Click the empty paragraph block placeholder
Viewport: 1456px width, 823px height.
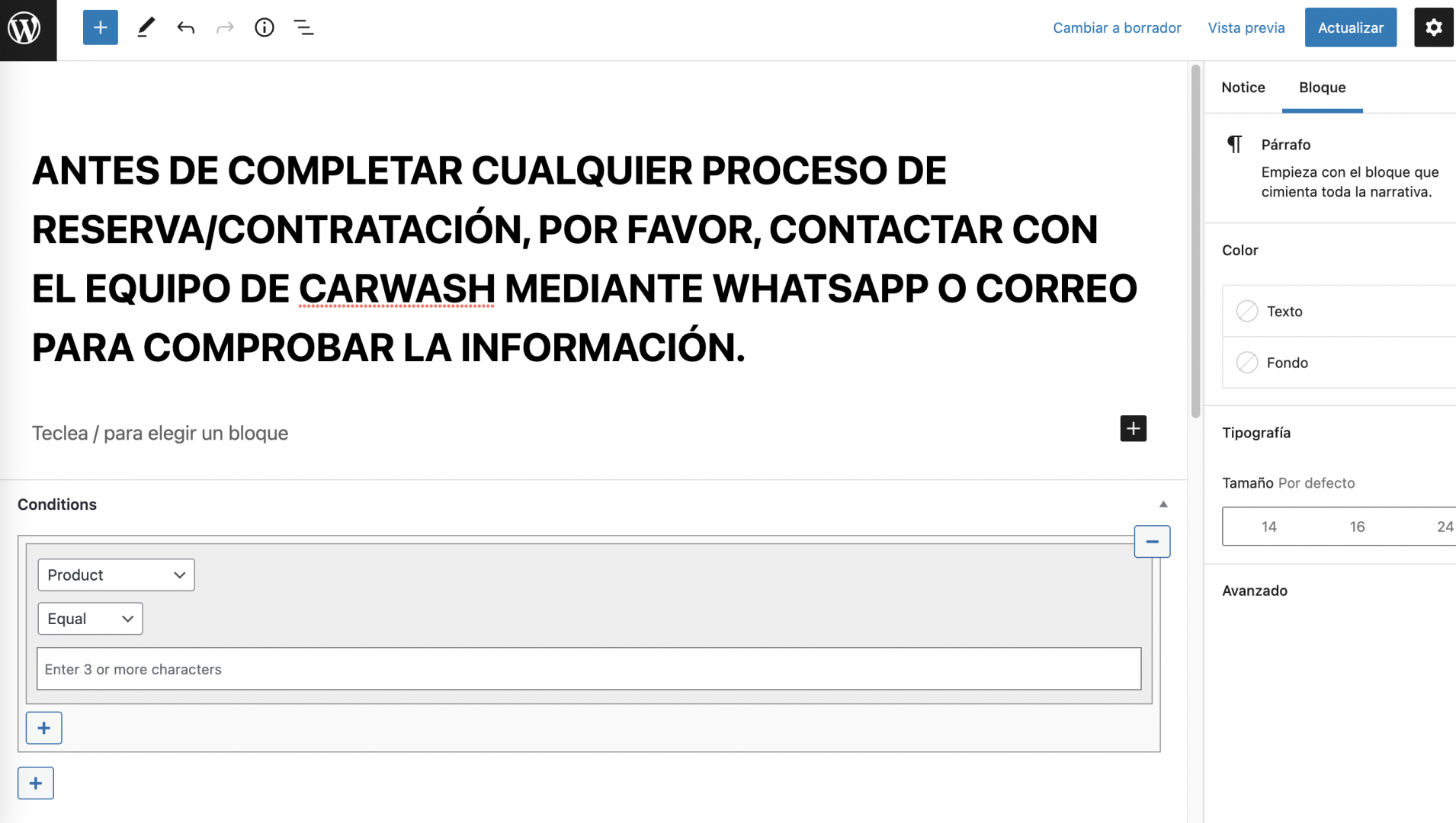(x=160, y=433)
